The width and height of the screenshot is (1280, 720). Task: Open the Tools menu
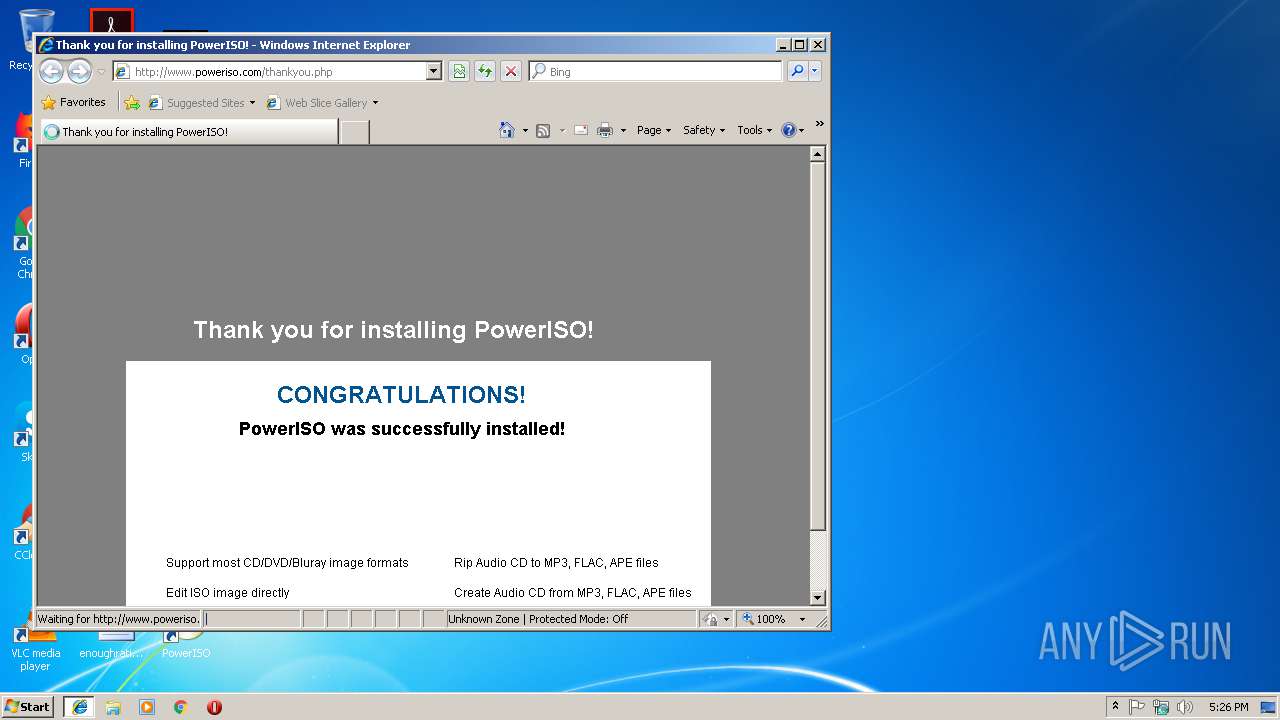755,130
